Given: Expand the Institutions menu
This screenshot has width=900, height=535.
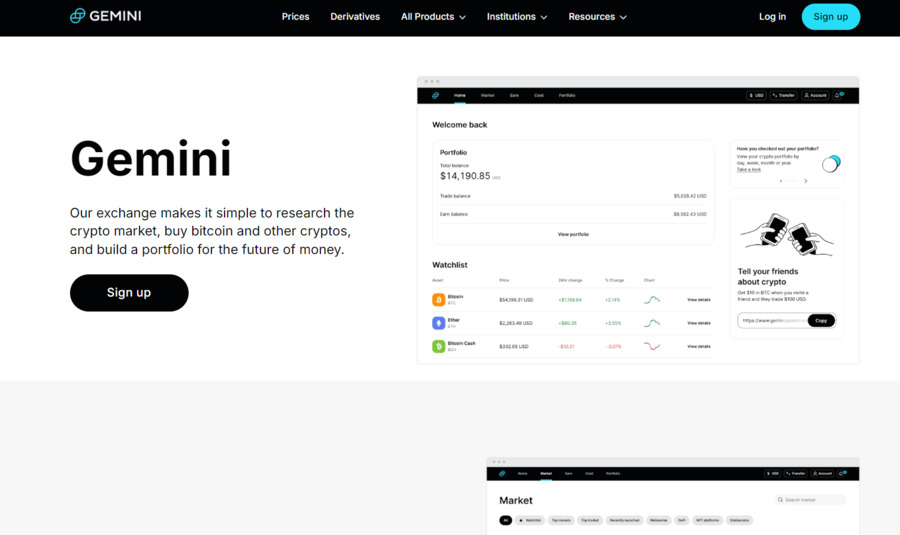Looking at the screenshot, I should [517, 17].
